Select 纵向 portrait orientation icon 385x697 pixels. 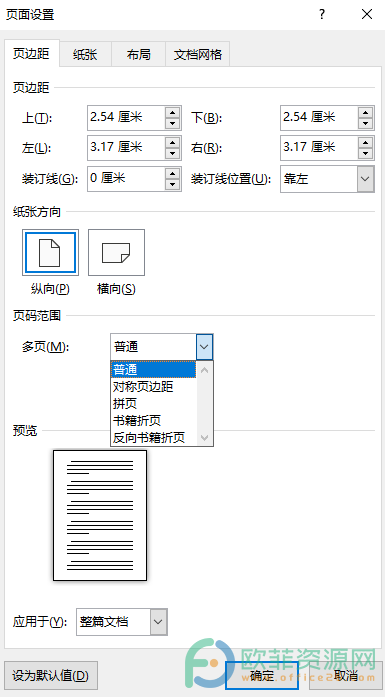pos(50,252)
